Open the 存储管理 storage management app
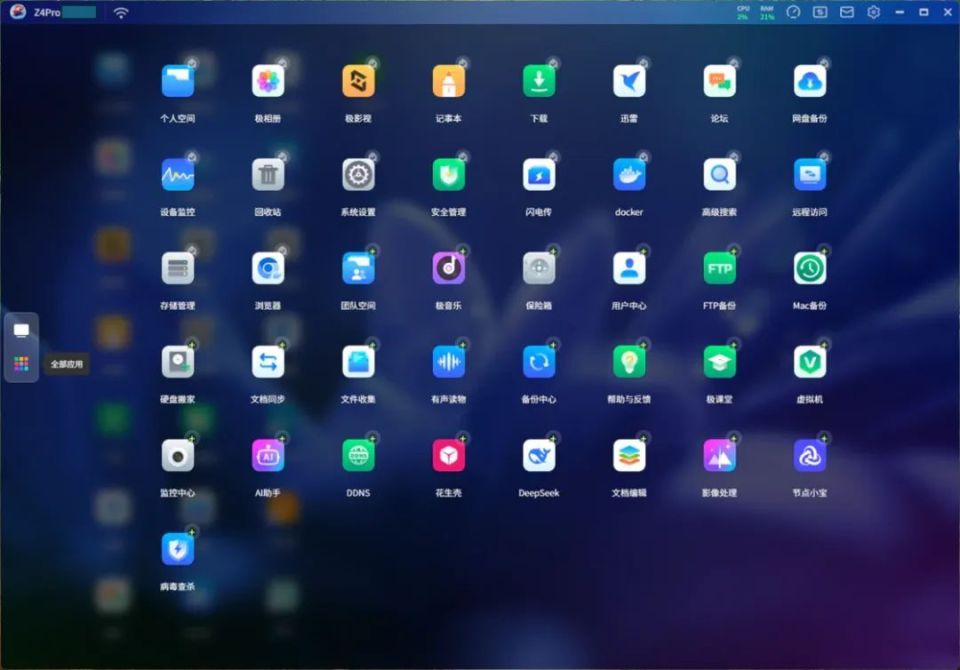 pyautogui.click(x=178, y=269)
